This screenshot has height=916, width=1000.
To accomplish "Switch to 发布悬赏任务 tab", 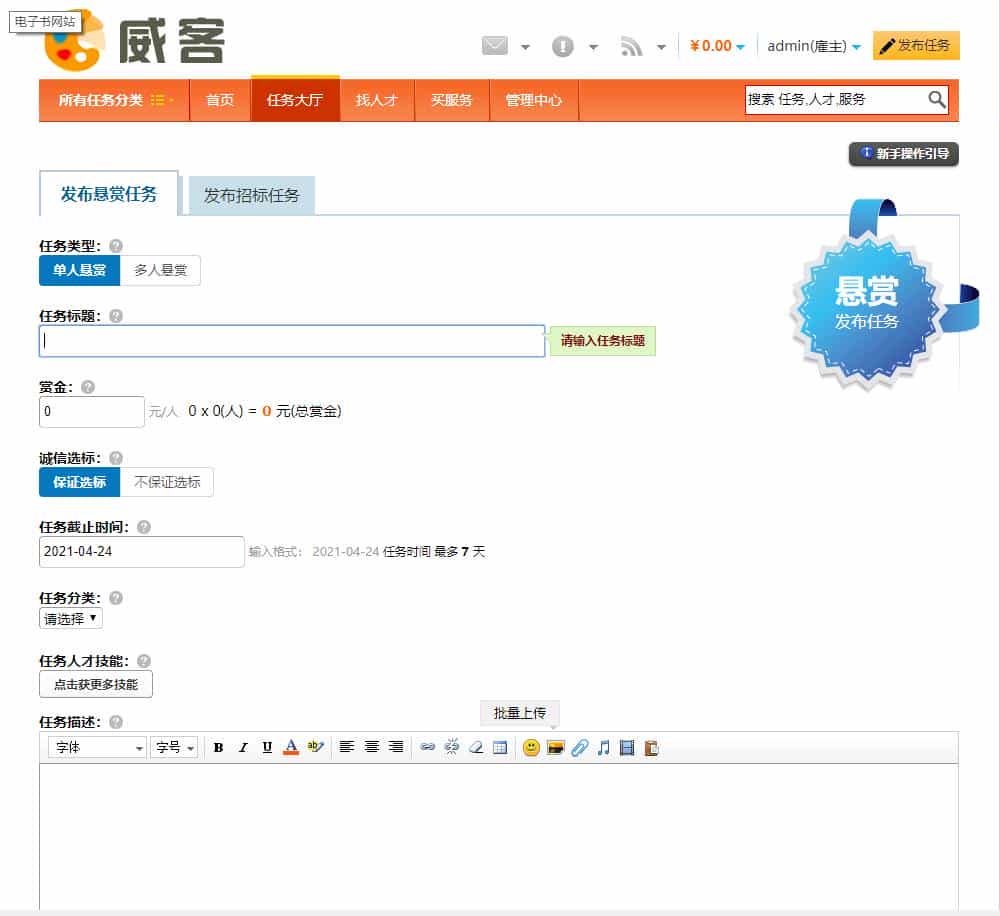I will point(109,194).
